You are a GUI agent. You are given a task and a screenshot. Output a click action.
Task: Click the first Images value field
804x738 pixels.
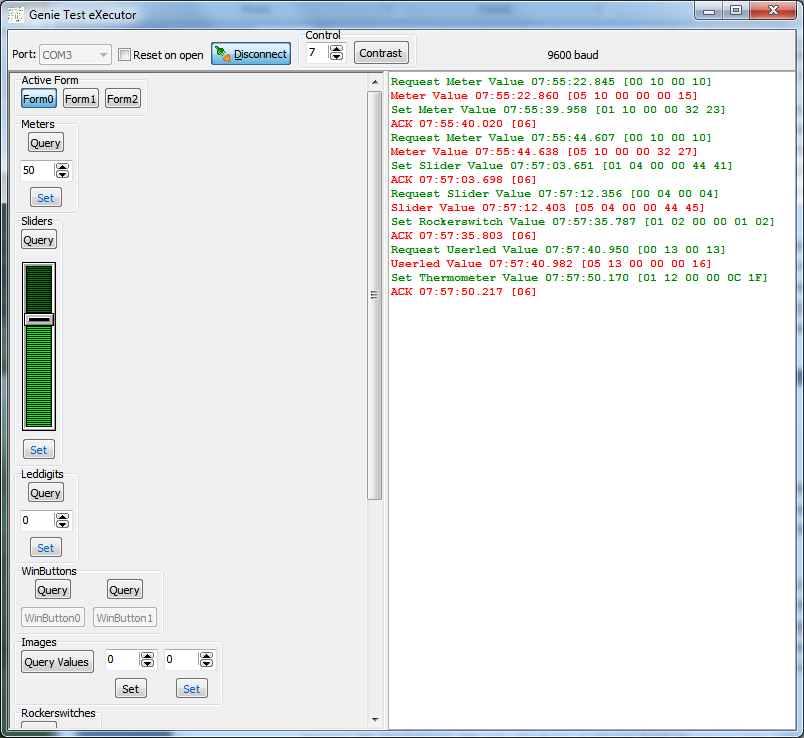point(122,660)
